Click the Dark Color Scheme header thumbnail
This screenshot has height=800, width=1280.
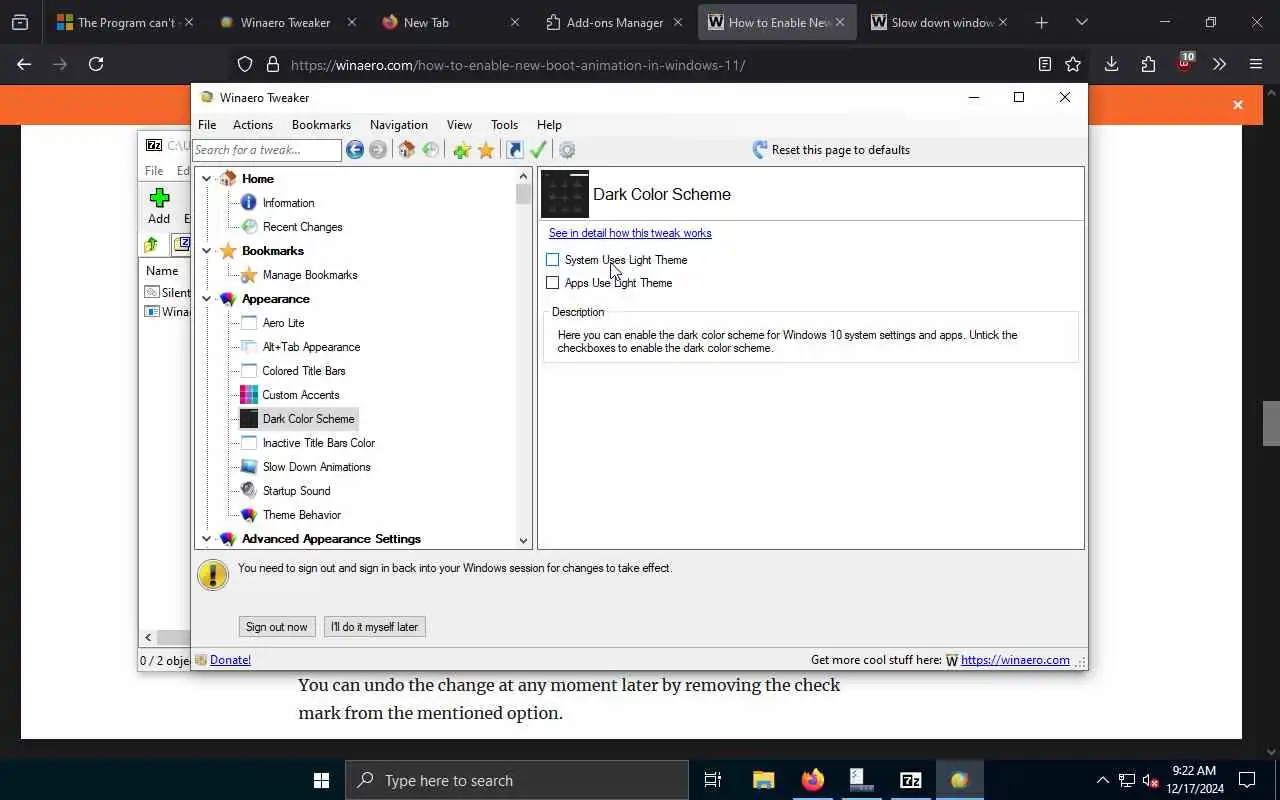(x=565, y=194)
